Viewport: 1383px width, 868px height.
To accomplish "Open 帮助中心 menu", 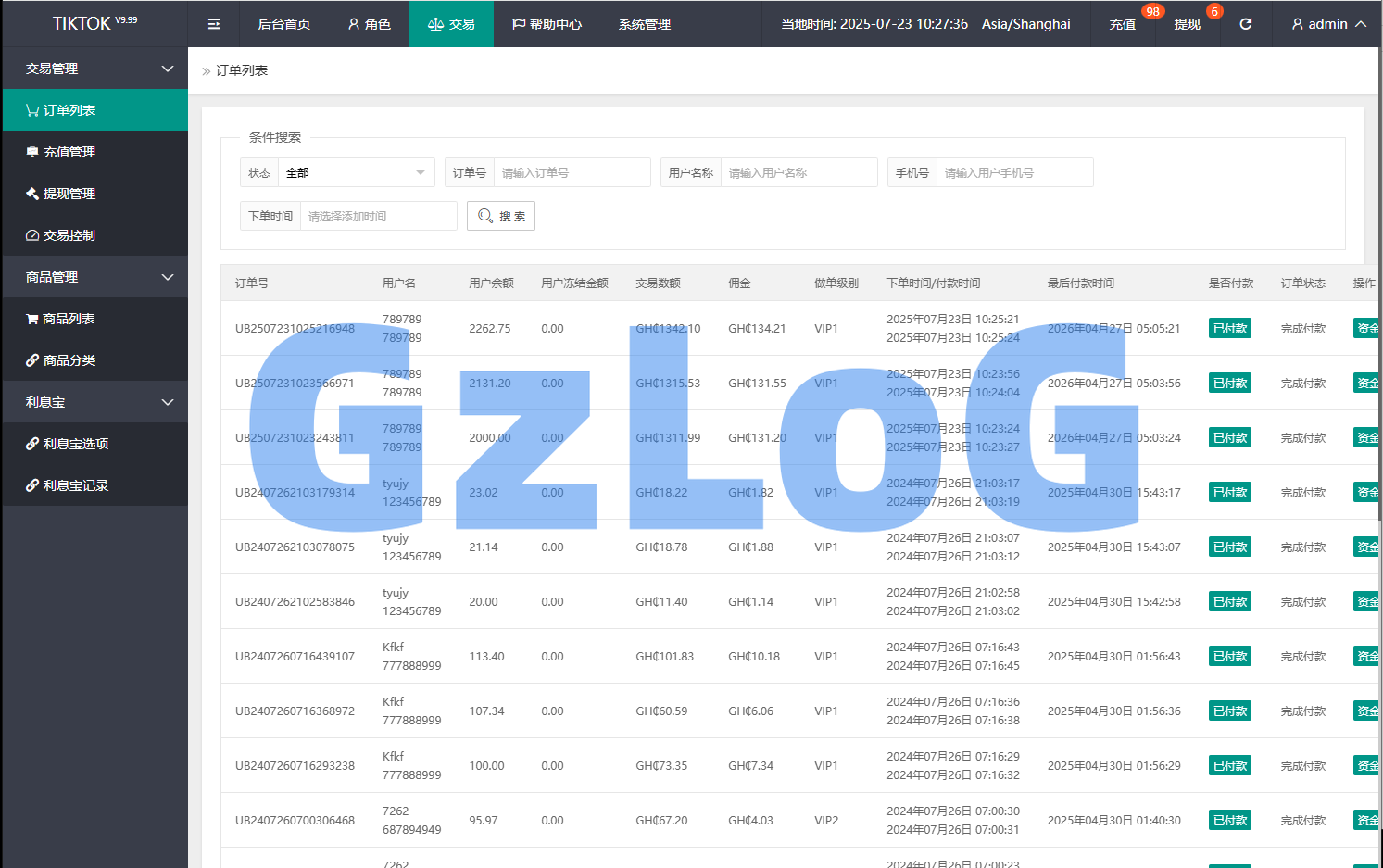I will (x=547, y=24).
